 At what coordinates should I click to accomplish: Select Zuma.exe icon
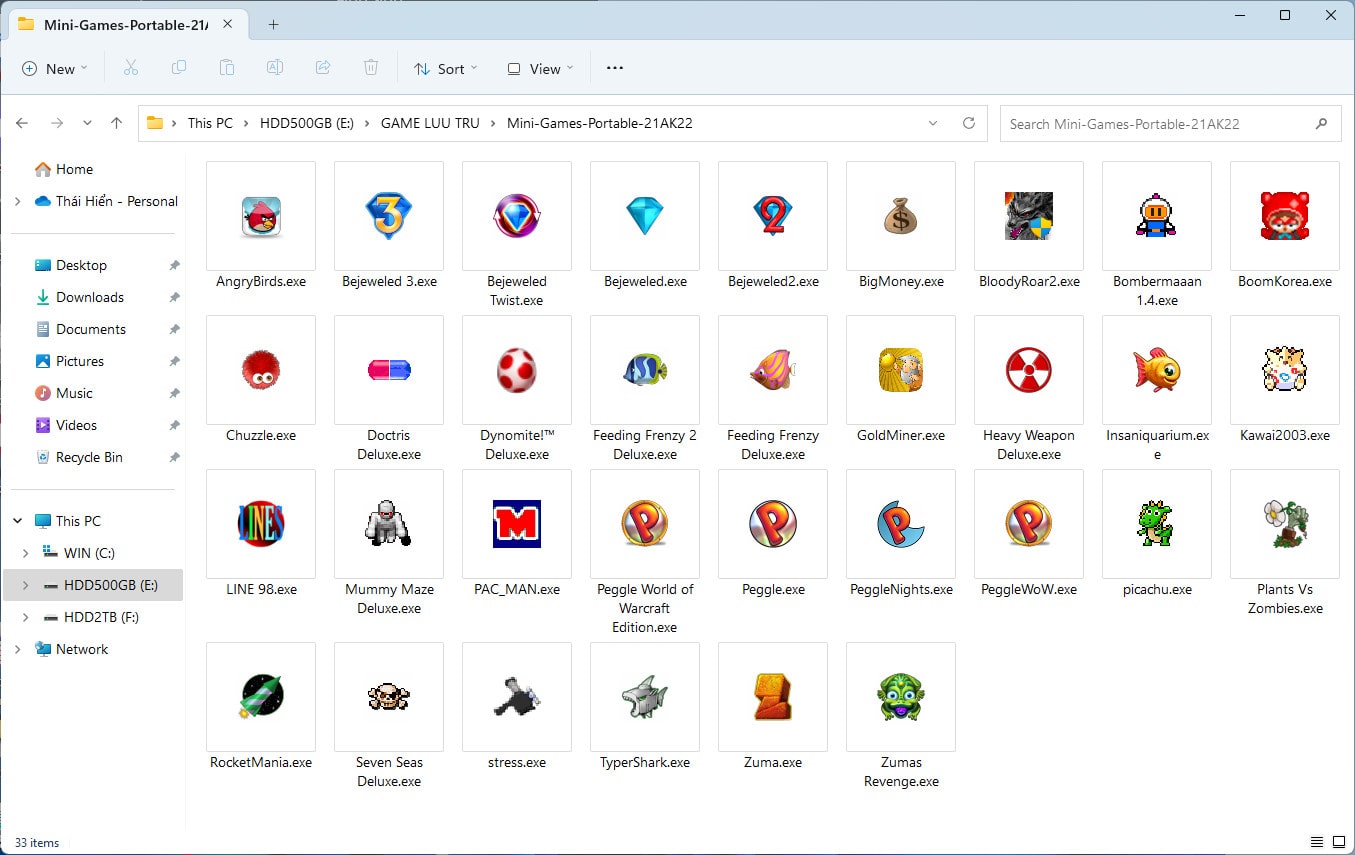pyautogui.click(x=773, y=697)
